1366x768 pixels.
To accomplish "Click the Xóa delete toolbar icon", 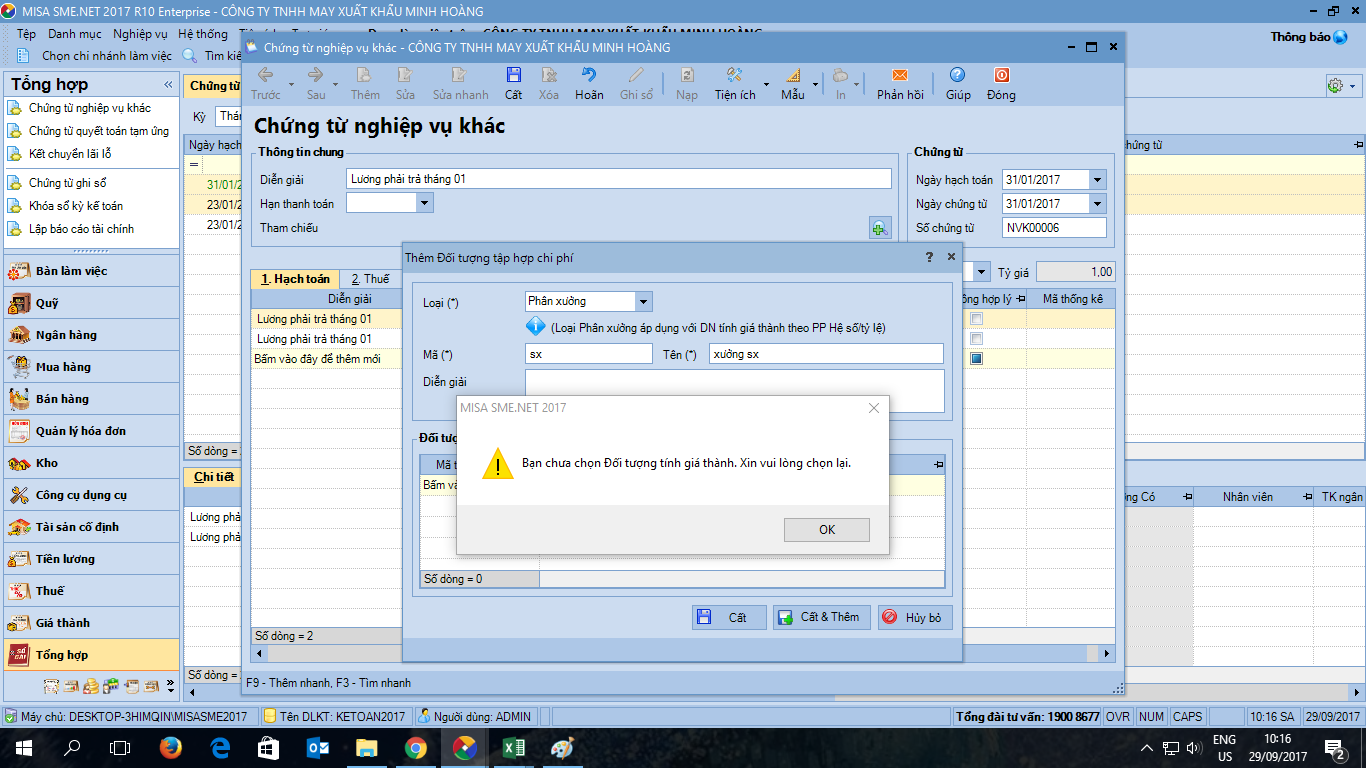I will [x=549, y=75].
